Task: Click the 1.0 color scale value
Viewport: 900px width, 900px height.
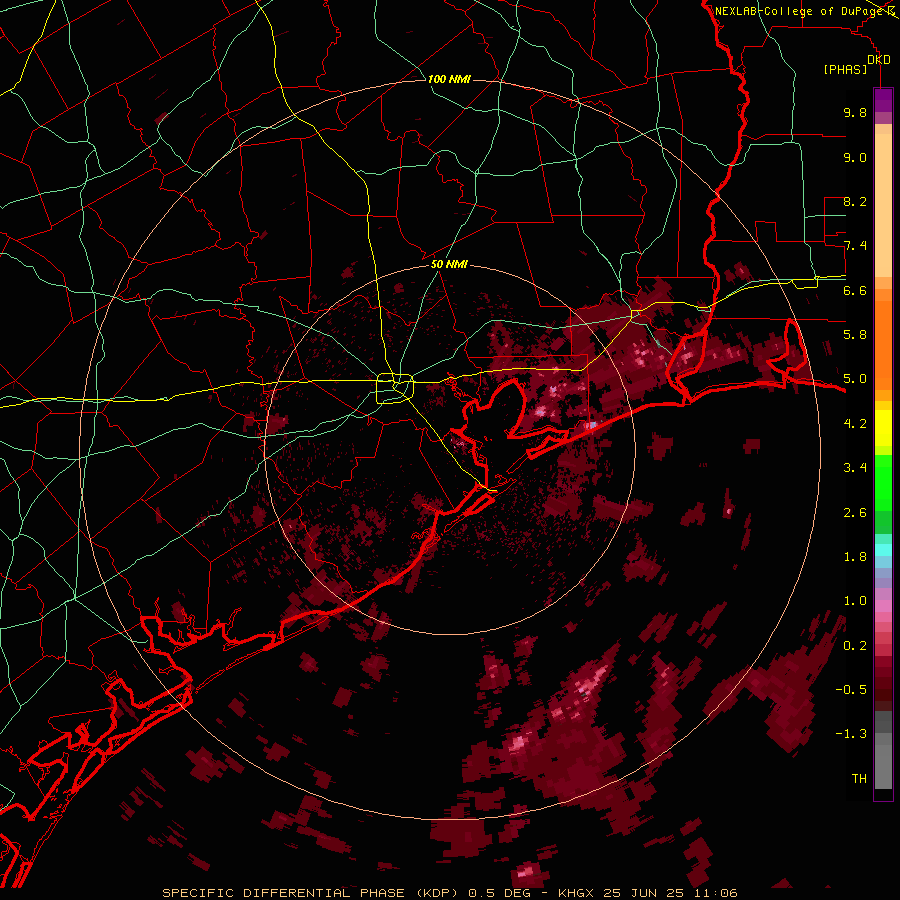Action: point(855,601)
